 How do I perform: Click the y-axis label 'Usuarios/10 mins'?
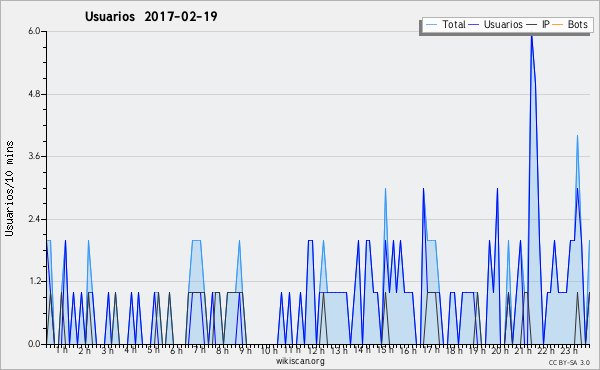click(x=9, y=188)
